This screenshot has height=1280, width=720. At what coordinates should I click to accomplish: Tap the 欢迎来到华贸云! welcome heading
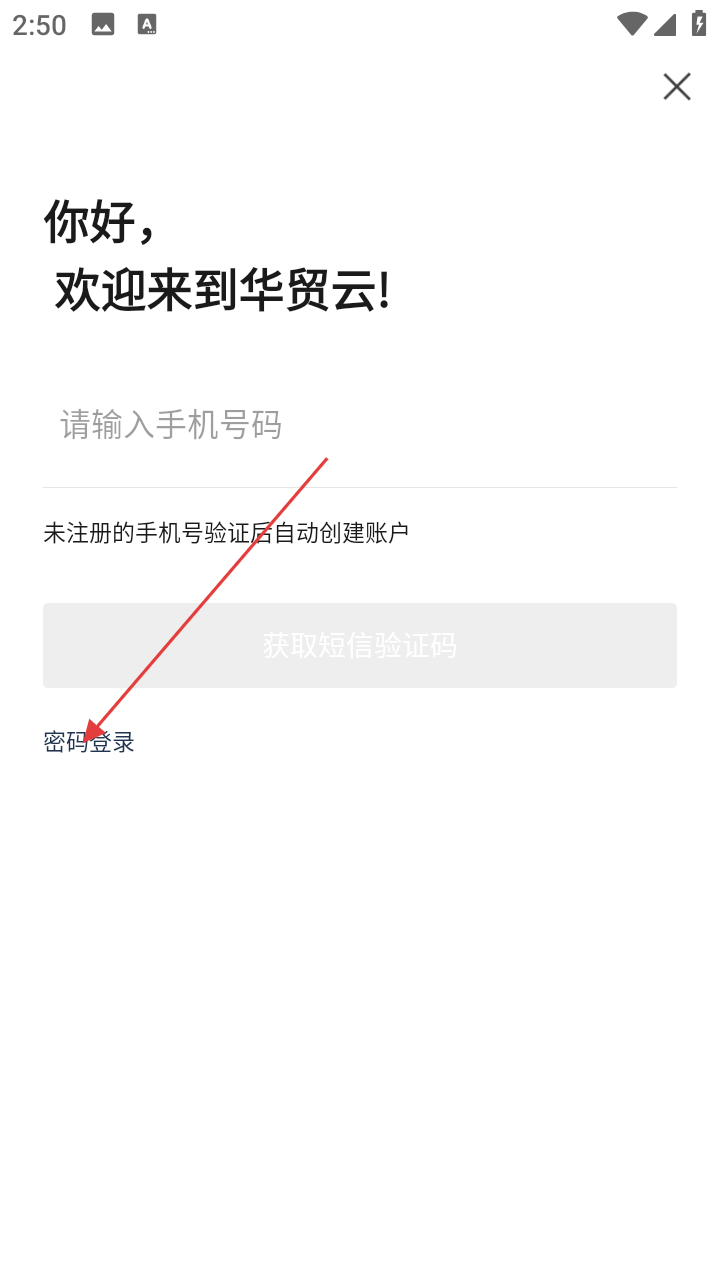[222, 290]
